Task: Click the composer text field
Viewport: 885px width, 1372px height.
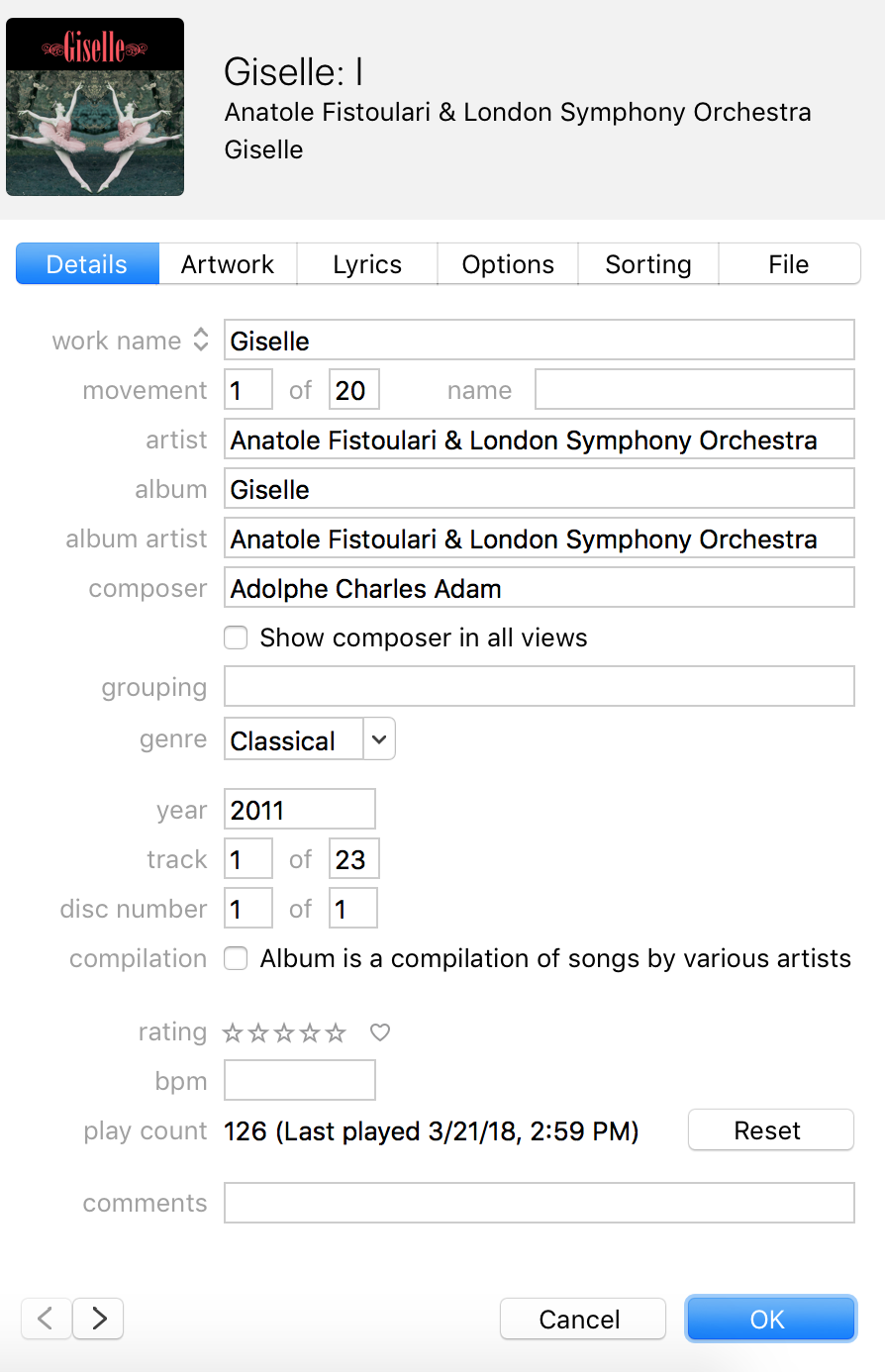Action: click(x=539, y=588)
